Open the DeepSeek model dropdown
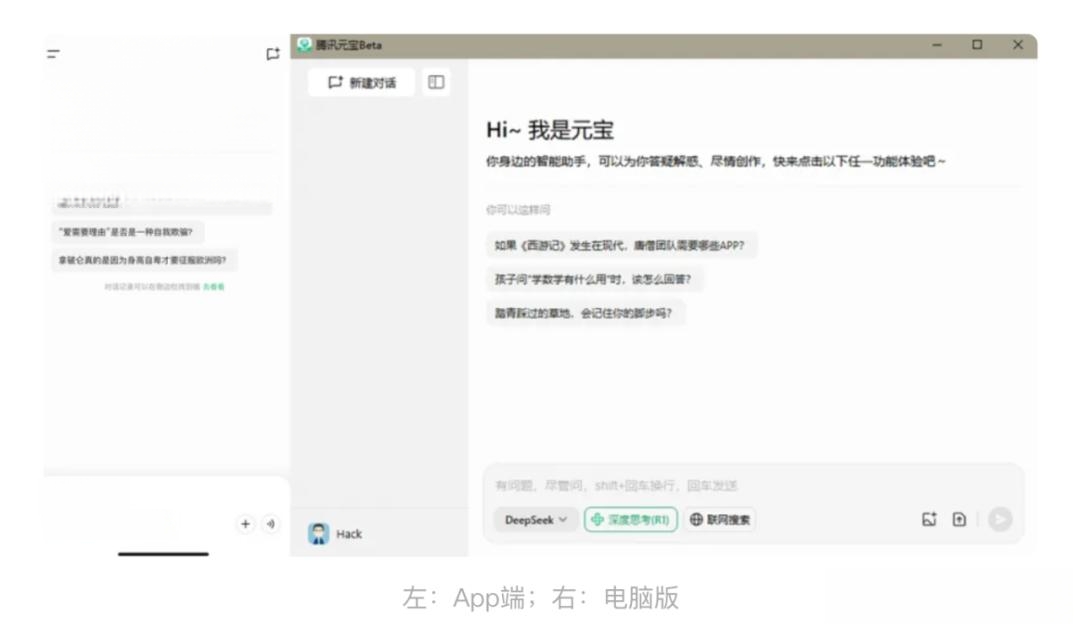The height and width of the screenshot is (627, 1080). click(x=535, y=520)
